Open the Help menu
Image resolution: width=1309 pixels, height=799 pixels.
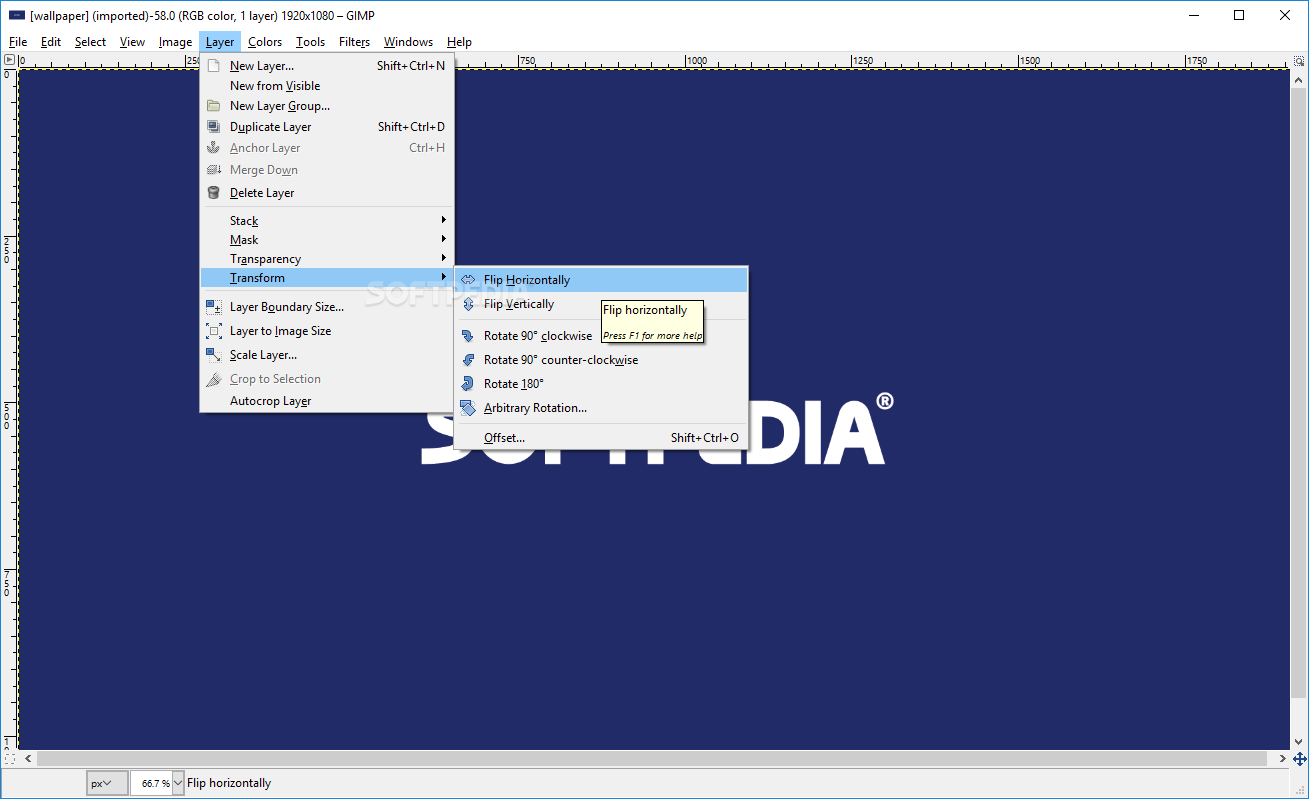point(459,42)
